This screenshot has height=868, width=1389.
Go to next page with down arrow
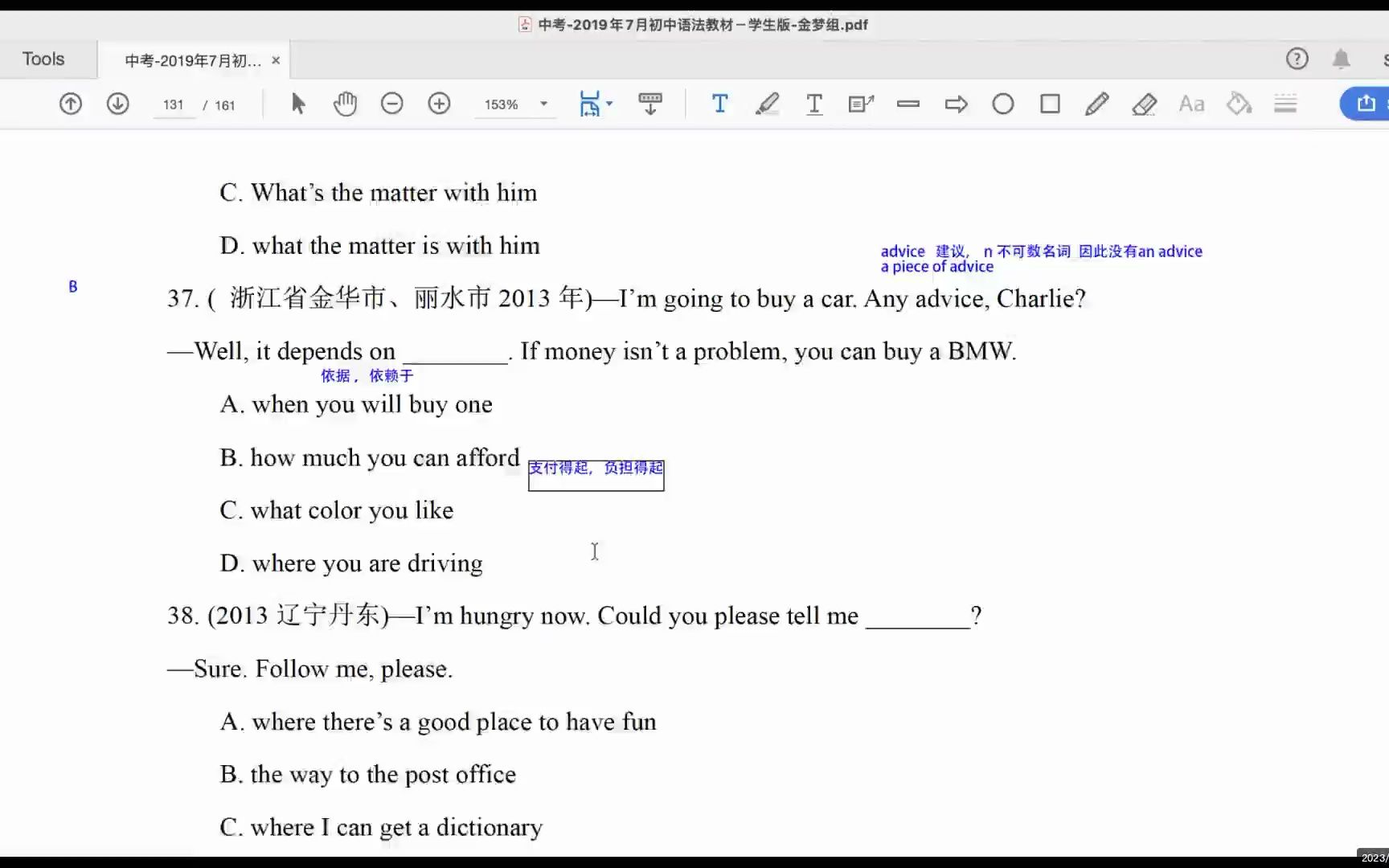tap(117, 104)
